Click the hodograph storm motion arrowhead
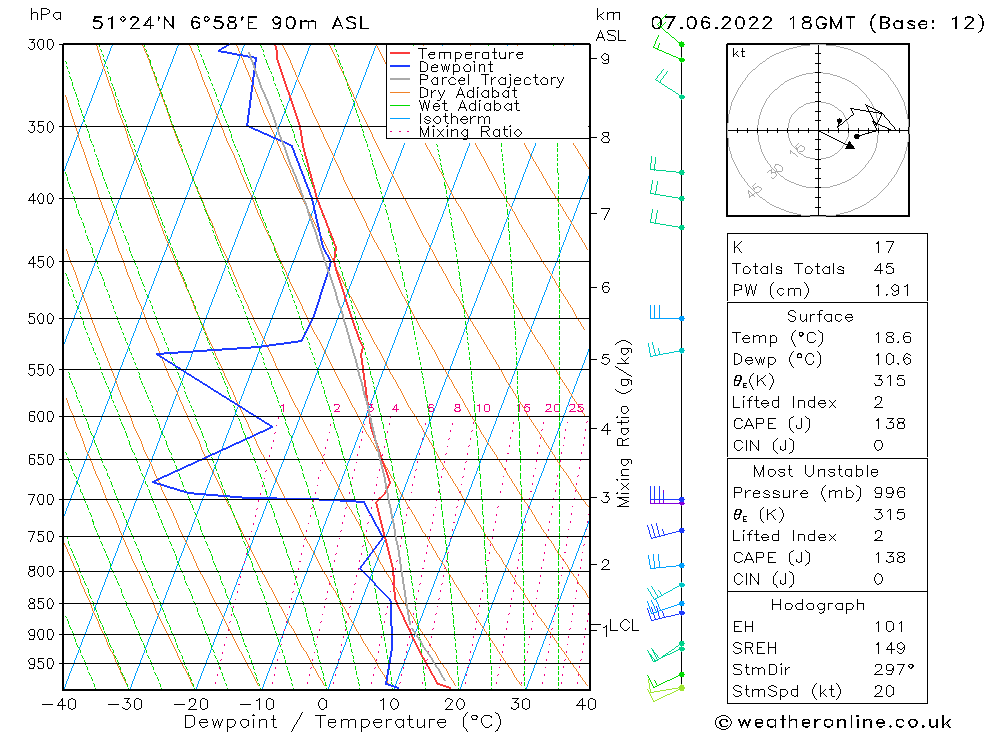The width and height of the screenshot is (1000, 733). coord(849,145)
